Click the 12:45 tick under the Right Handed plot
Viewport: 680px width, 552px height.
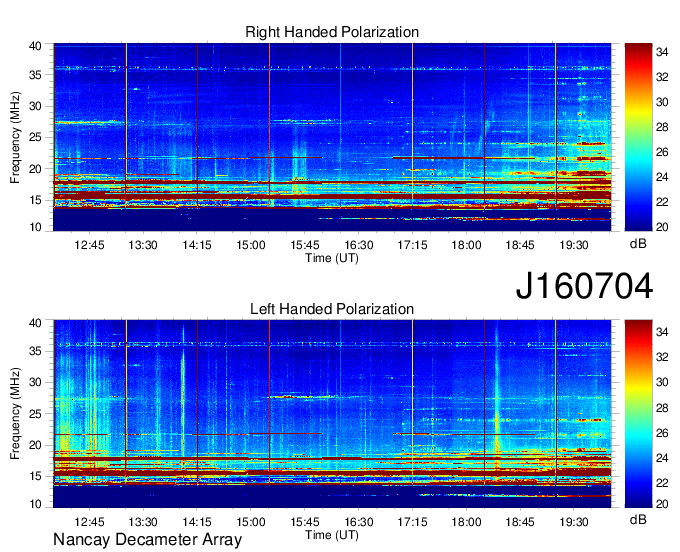coord(89,245)
